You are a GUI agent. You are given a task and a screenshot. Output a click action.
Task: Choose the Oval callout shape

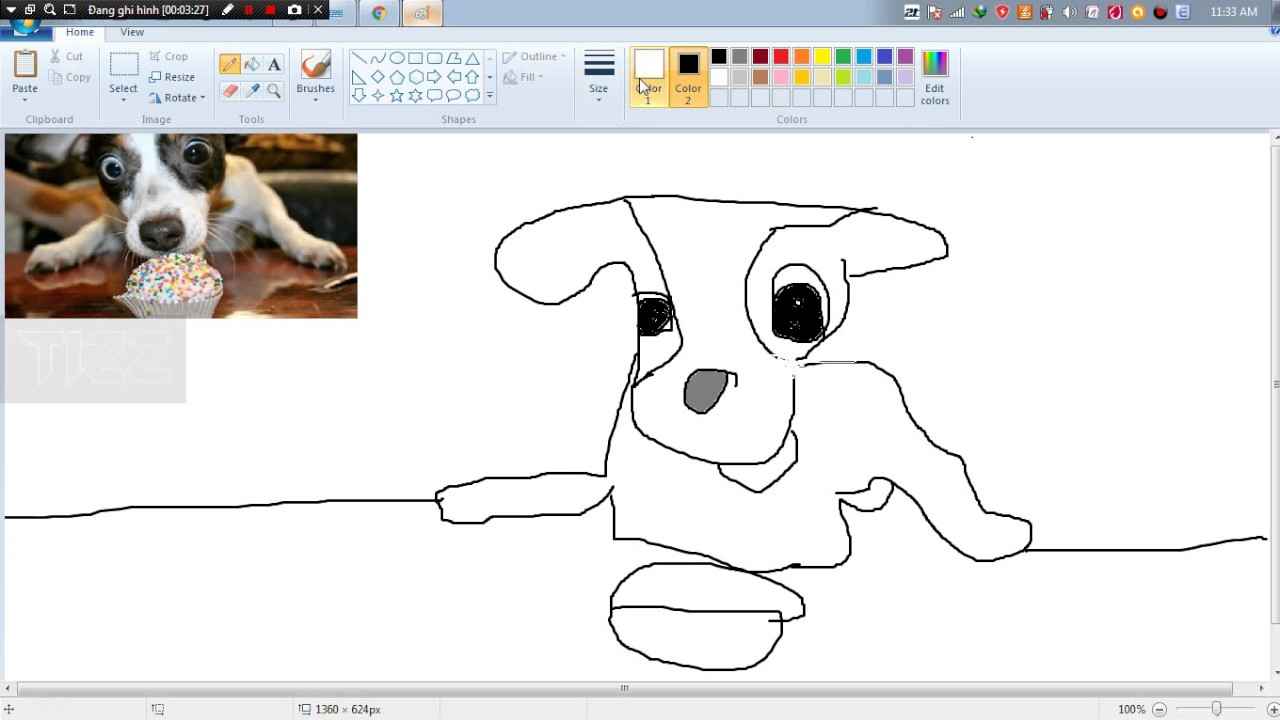pyautogui.click(x=453, y=96)
